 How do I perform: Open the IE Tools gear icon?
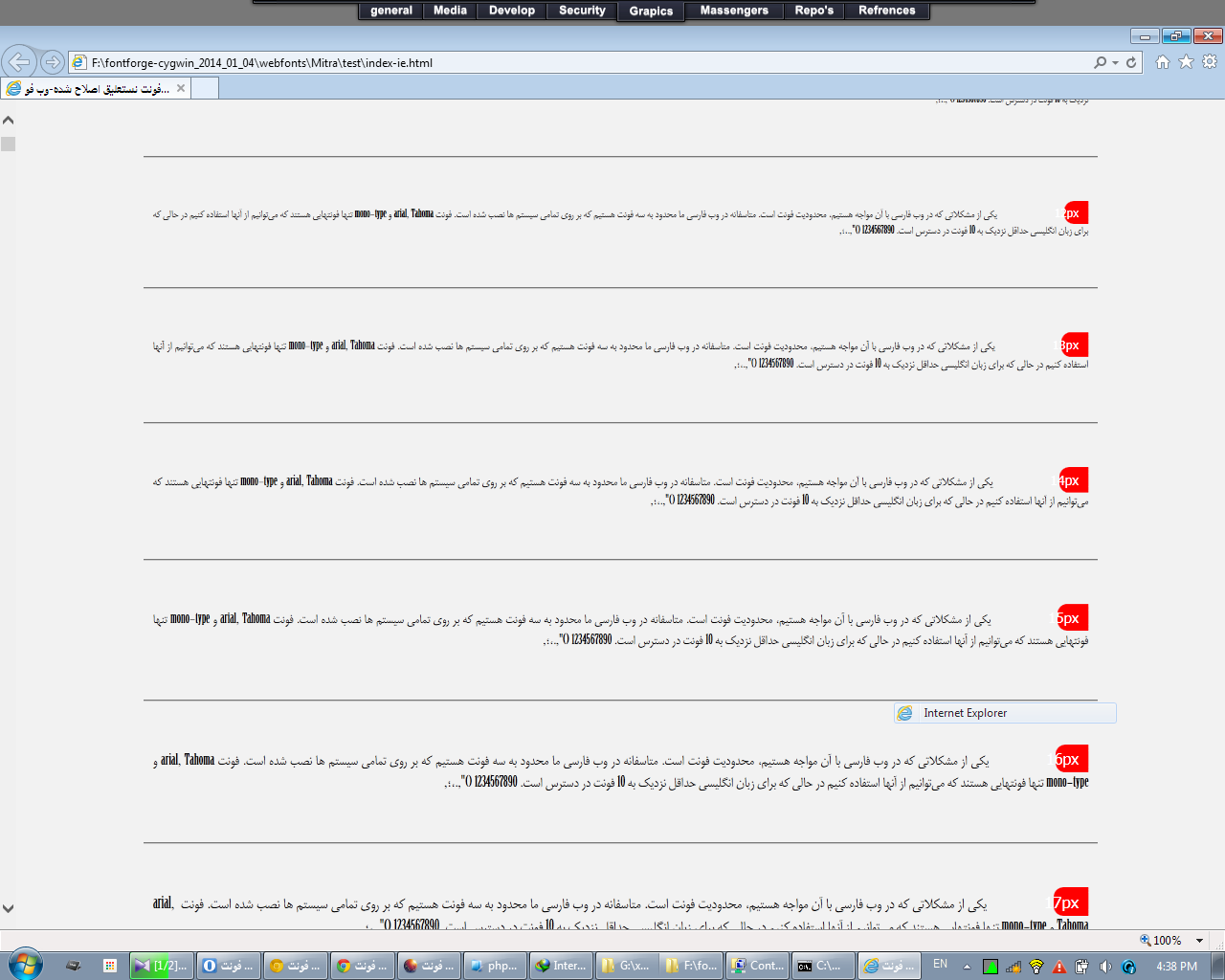(x=1210, y=61)
